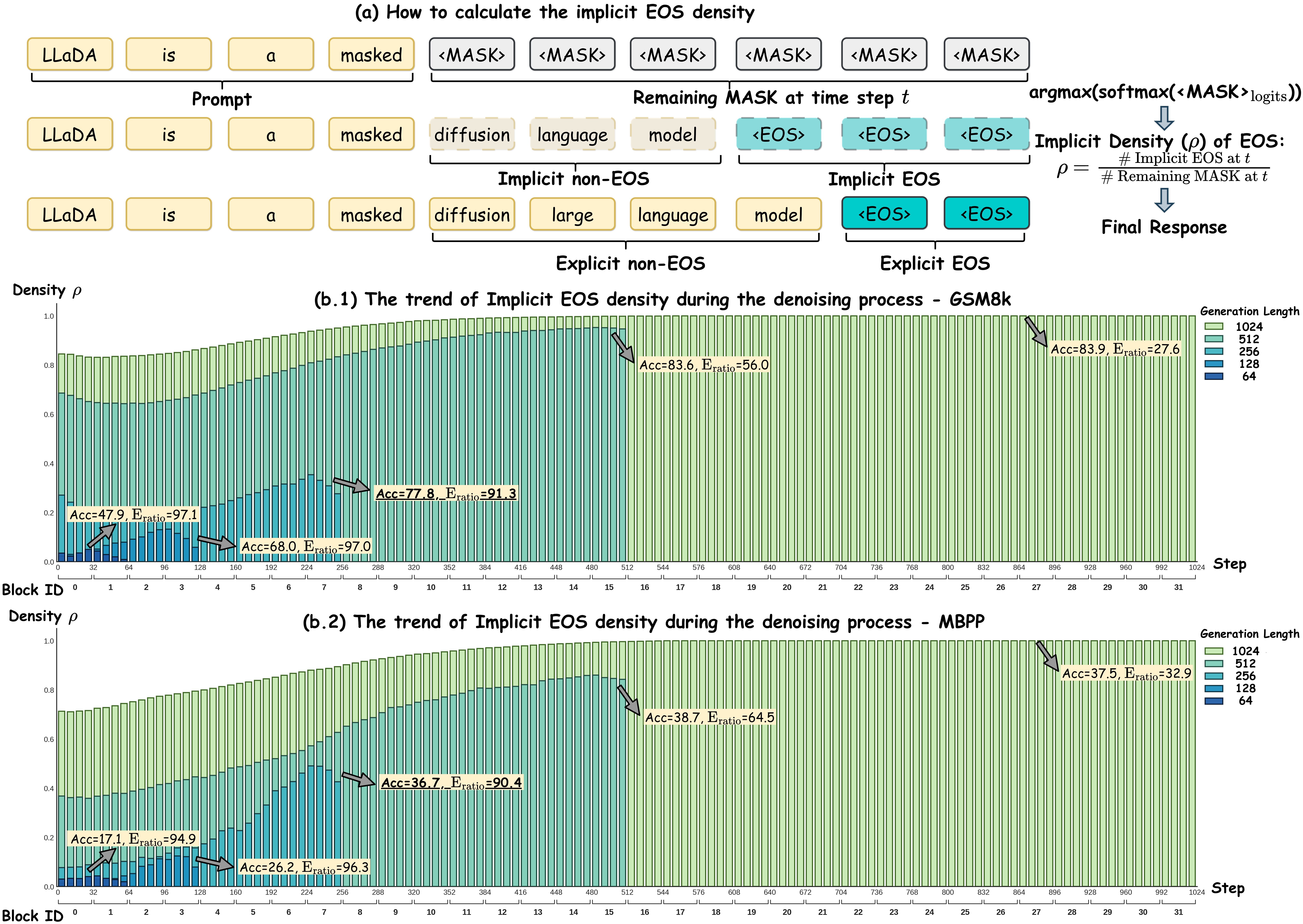The width and height of the screenshot is (1303, 924).
Task: Click the arrow pointing to Acc=77.8 label
Action: pyautogui.click(x=352, y=485)
